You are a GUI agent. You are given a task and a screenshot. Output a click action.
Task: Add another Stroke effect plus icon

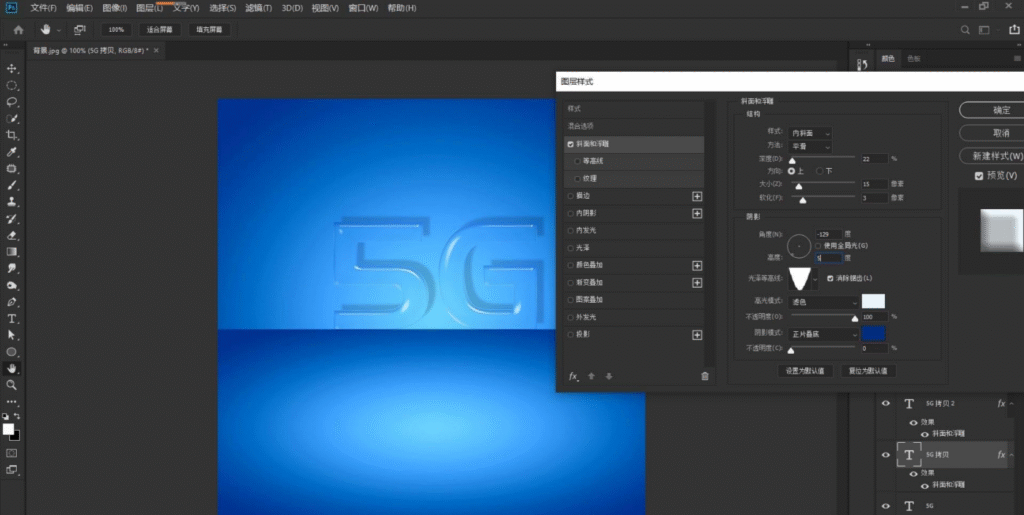[697, 196]
